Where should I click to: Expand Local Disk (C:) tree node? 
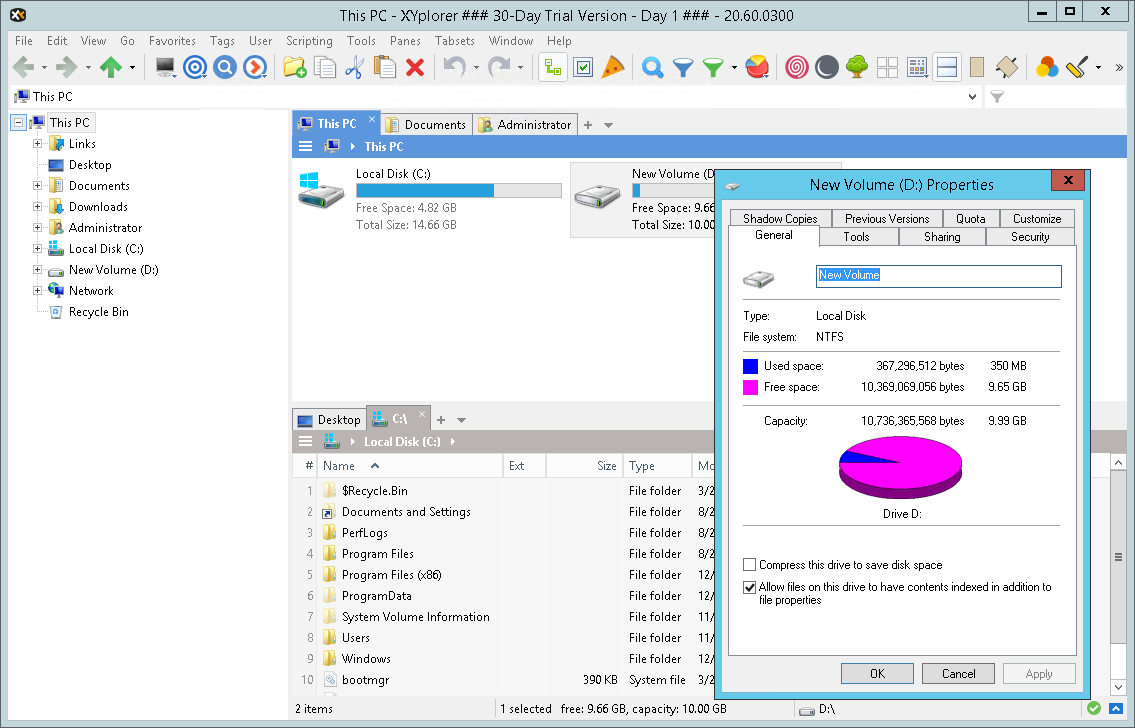37,248
